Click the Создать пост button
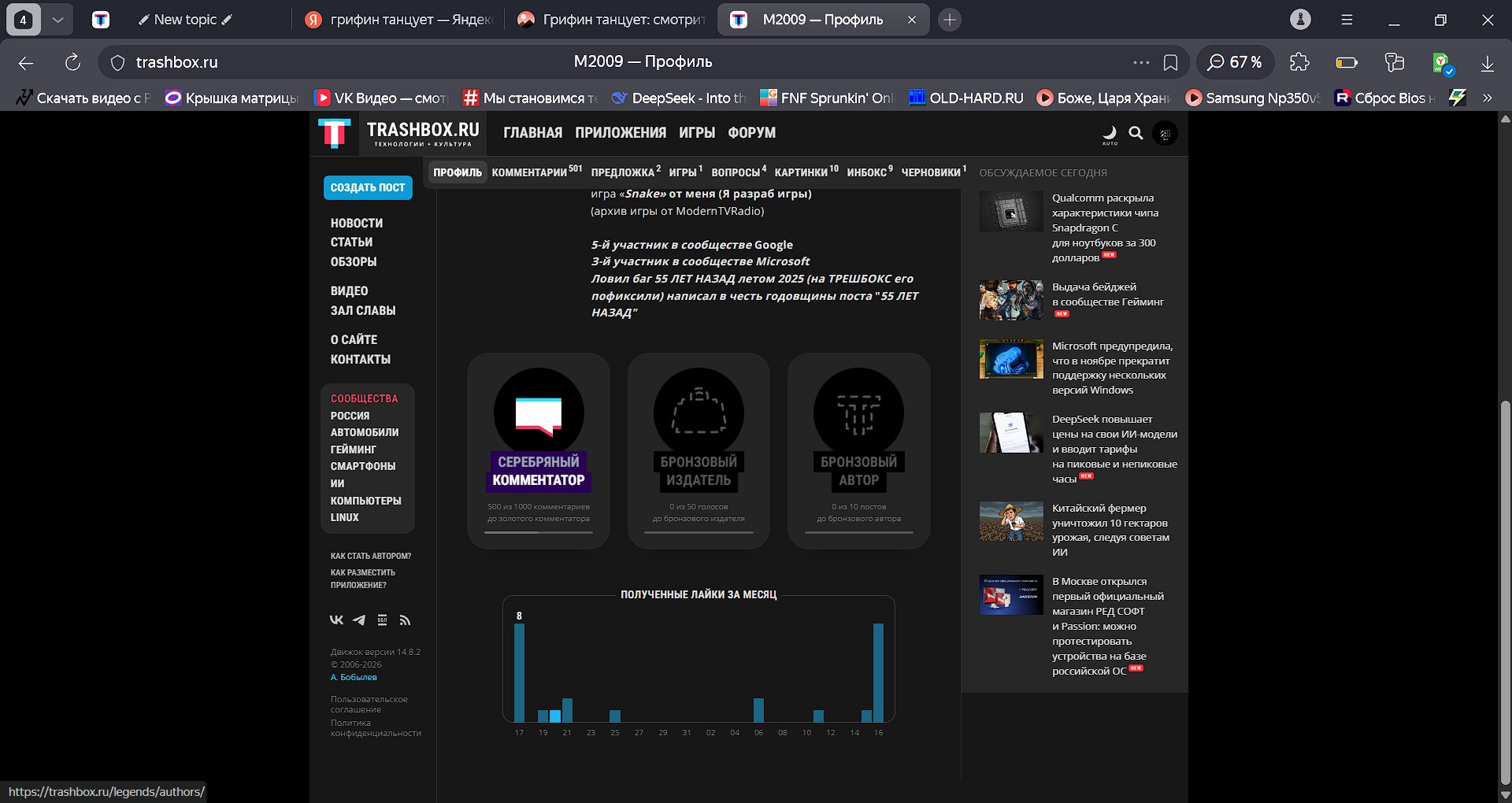This screenshot has height=803, width=1512. [368, 187]
